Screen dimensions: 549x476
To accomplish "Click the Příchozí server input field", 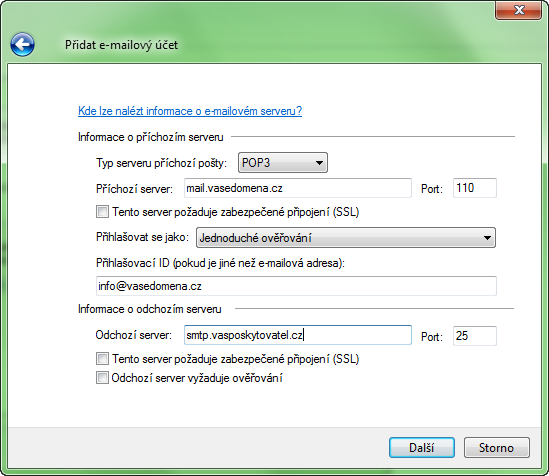I will pyautogui.click(x=298, y=188).
